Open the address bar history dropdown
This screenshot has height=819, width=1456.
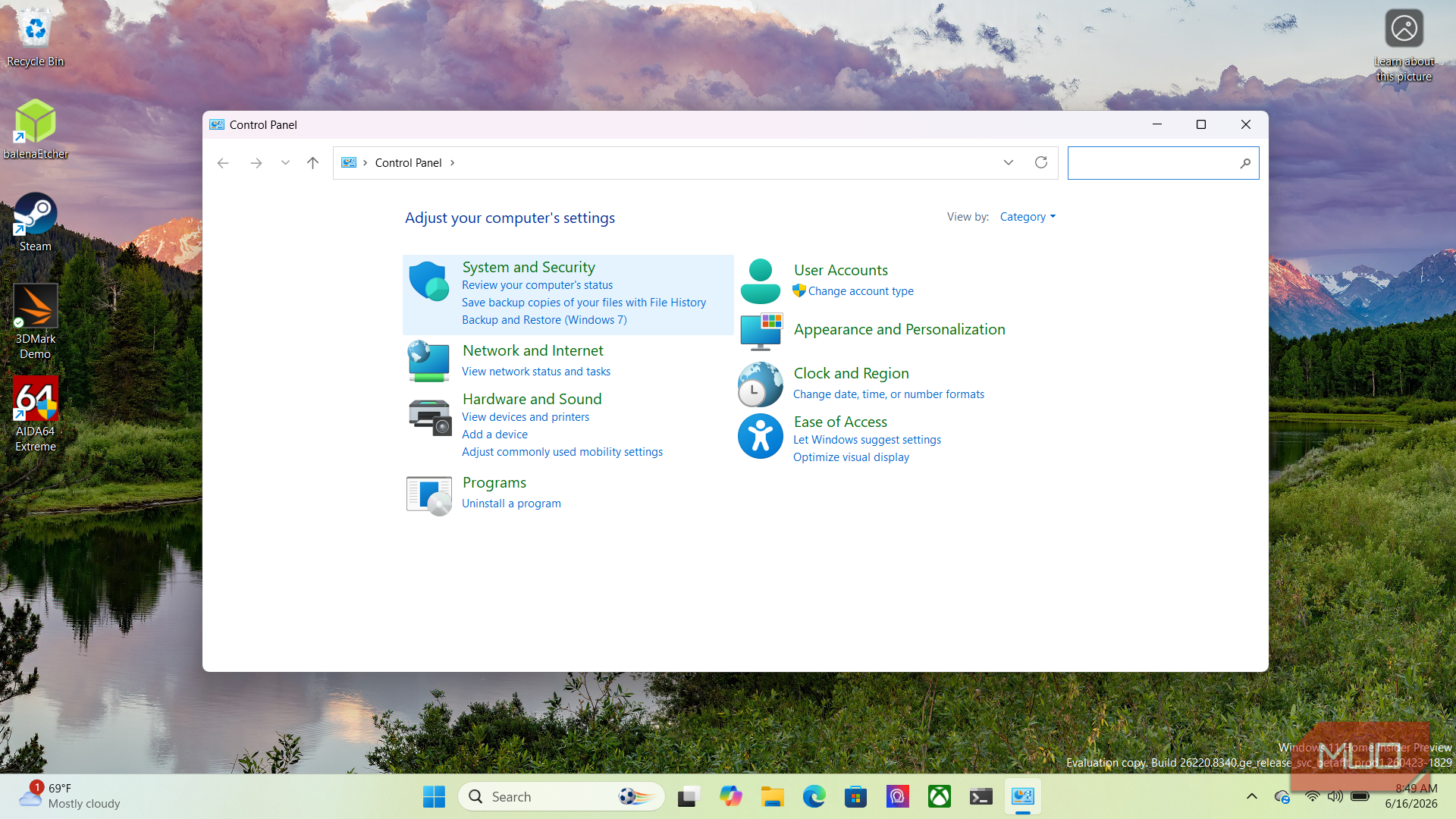point(1009,162)
